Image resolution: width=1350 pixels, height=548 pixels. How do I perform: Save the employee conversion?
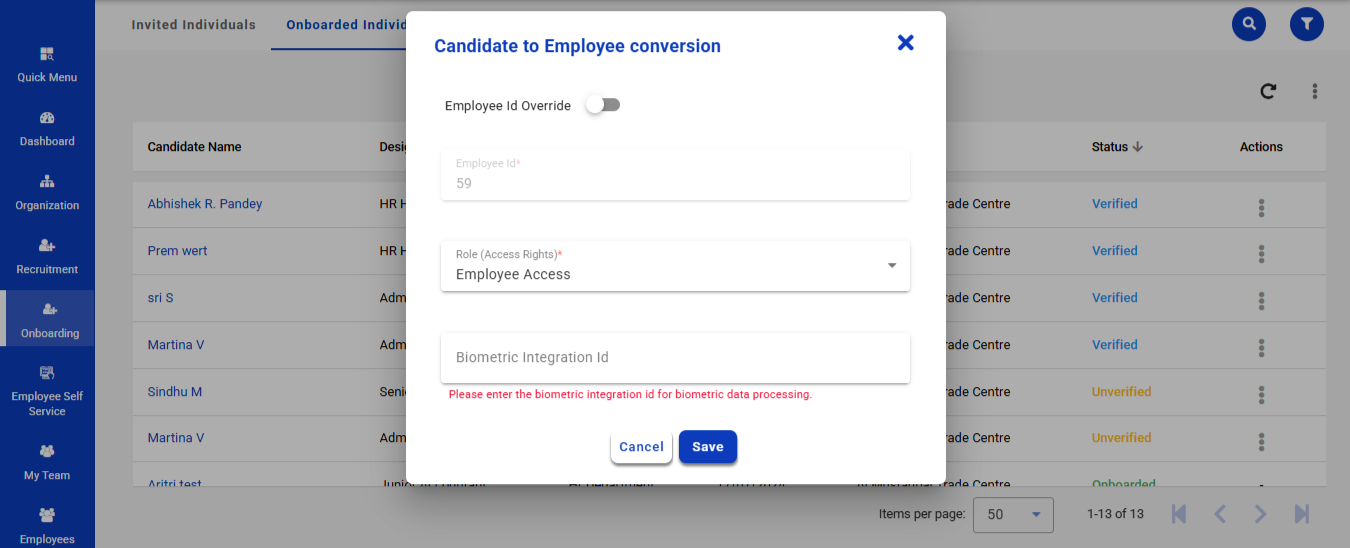click(707, 447)
